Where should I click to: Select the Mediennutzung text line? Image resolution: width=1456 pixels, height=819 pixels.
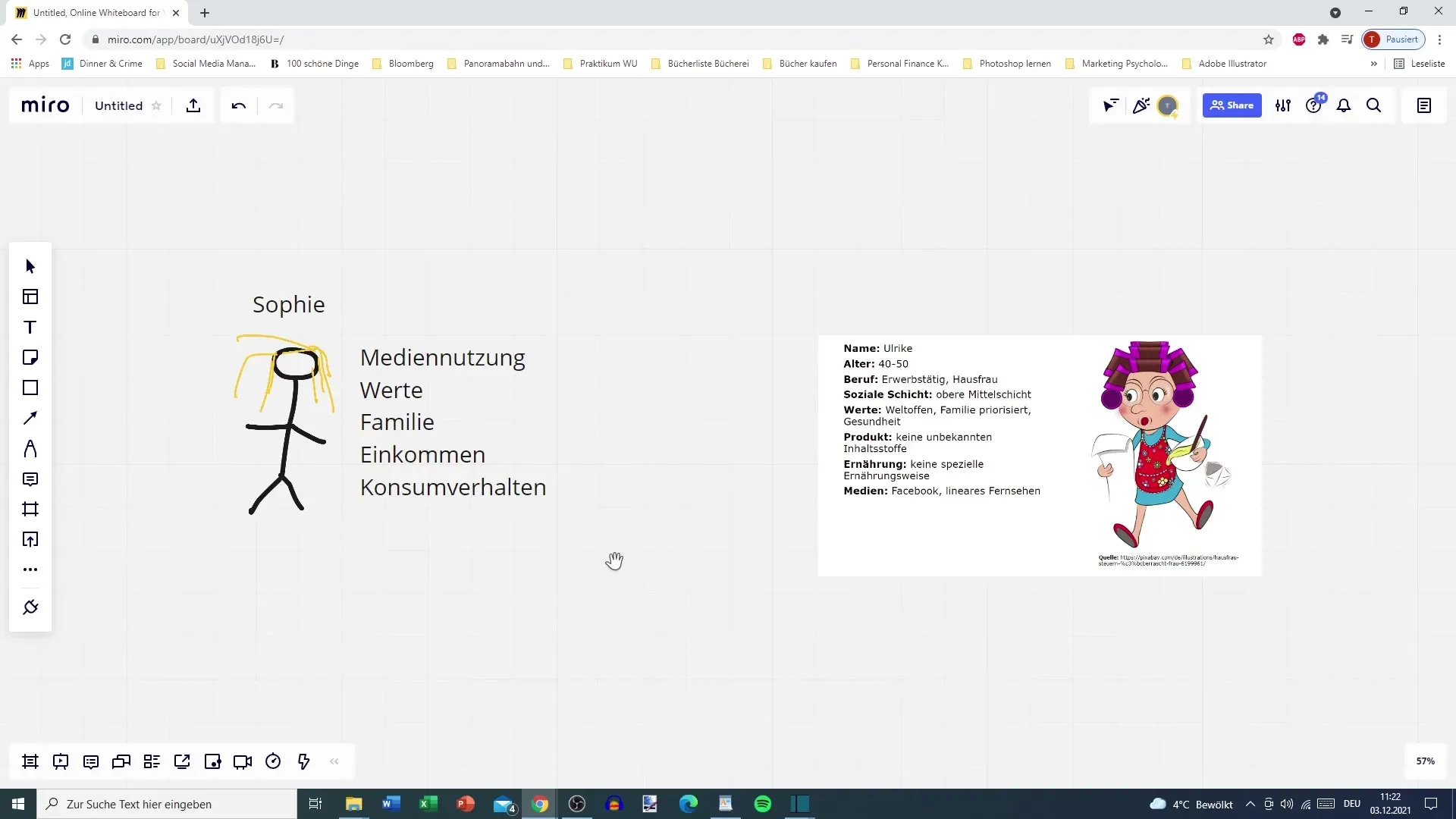click(442, 357)
